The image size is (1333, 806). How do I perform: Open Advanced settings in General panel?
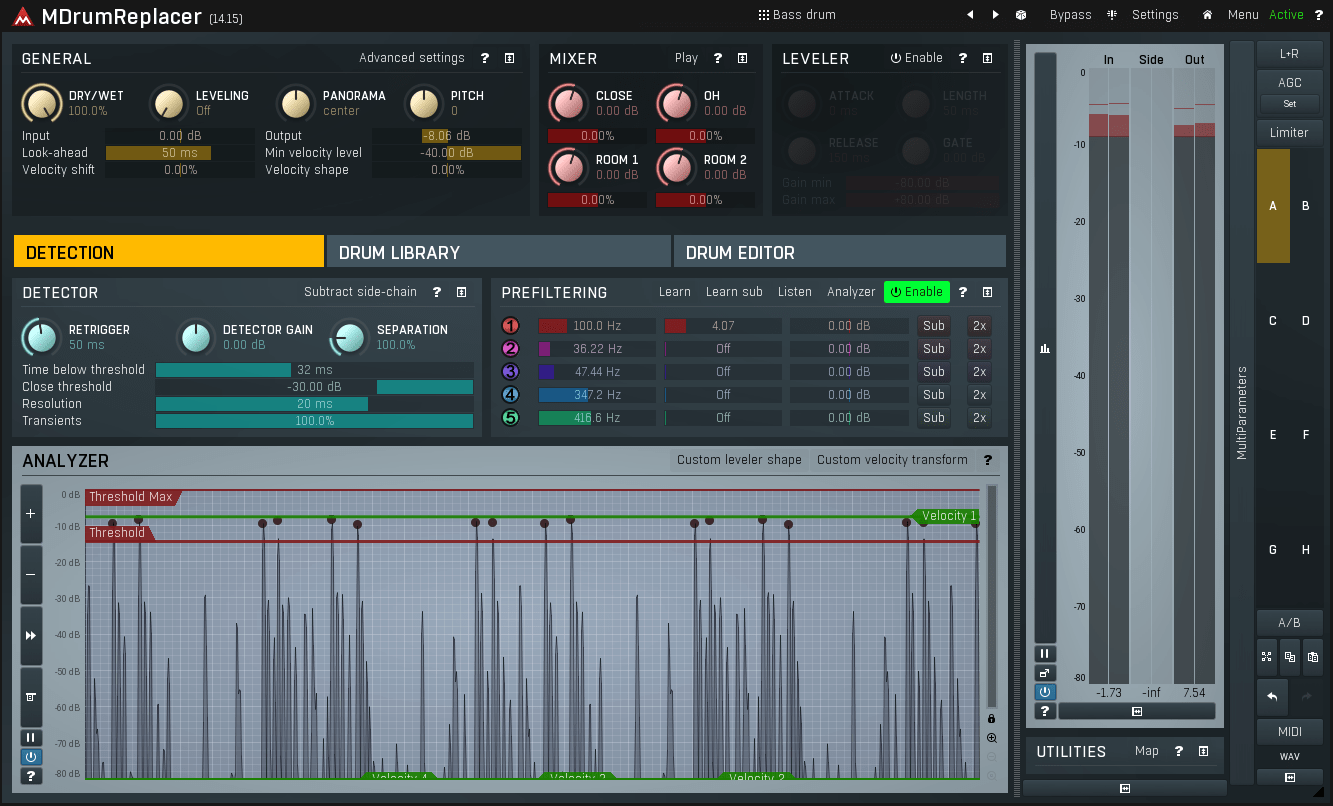412,58
